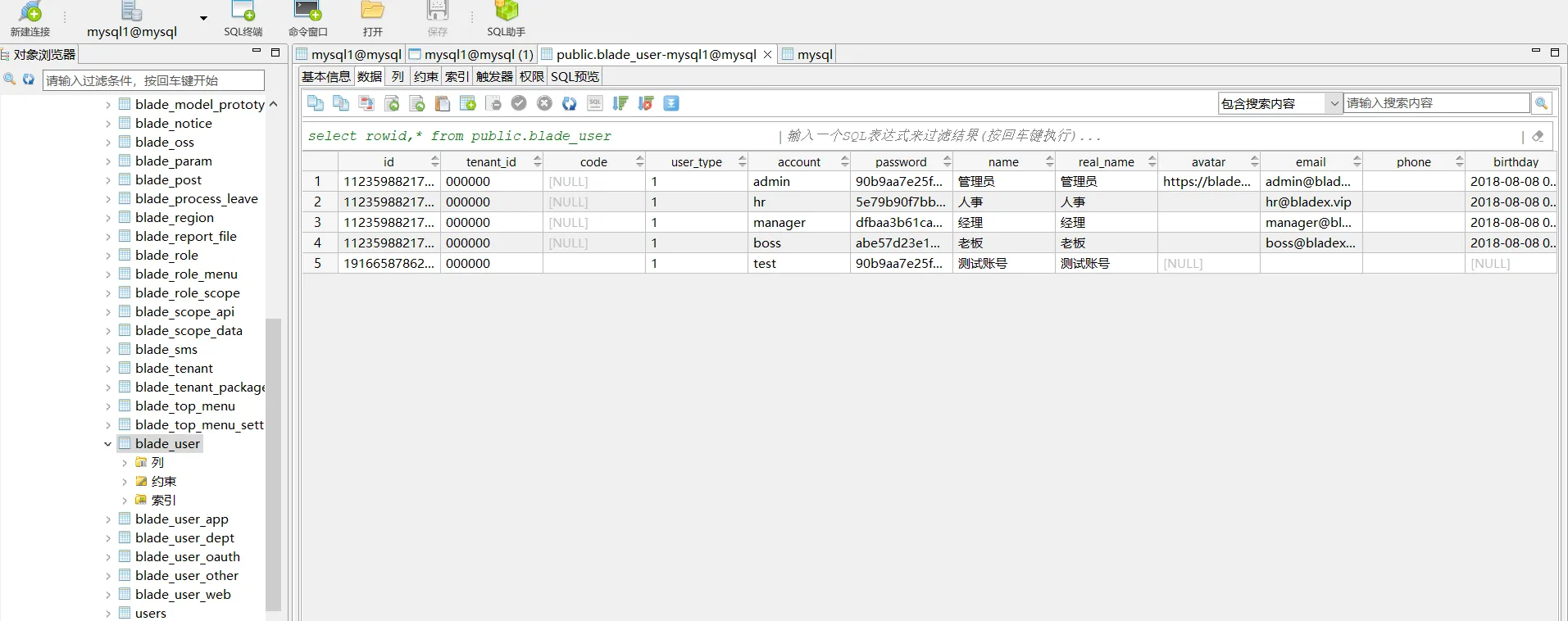Image resolution: width=1568 pixels, height=621 pixels.
Task: Refresh the table data with blue arrows icon
Action: (x=570, y=103)
